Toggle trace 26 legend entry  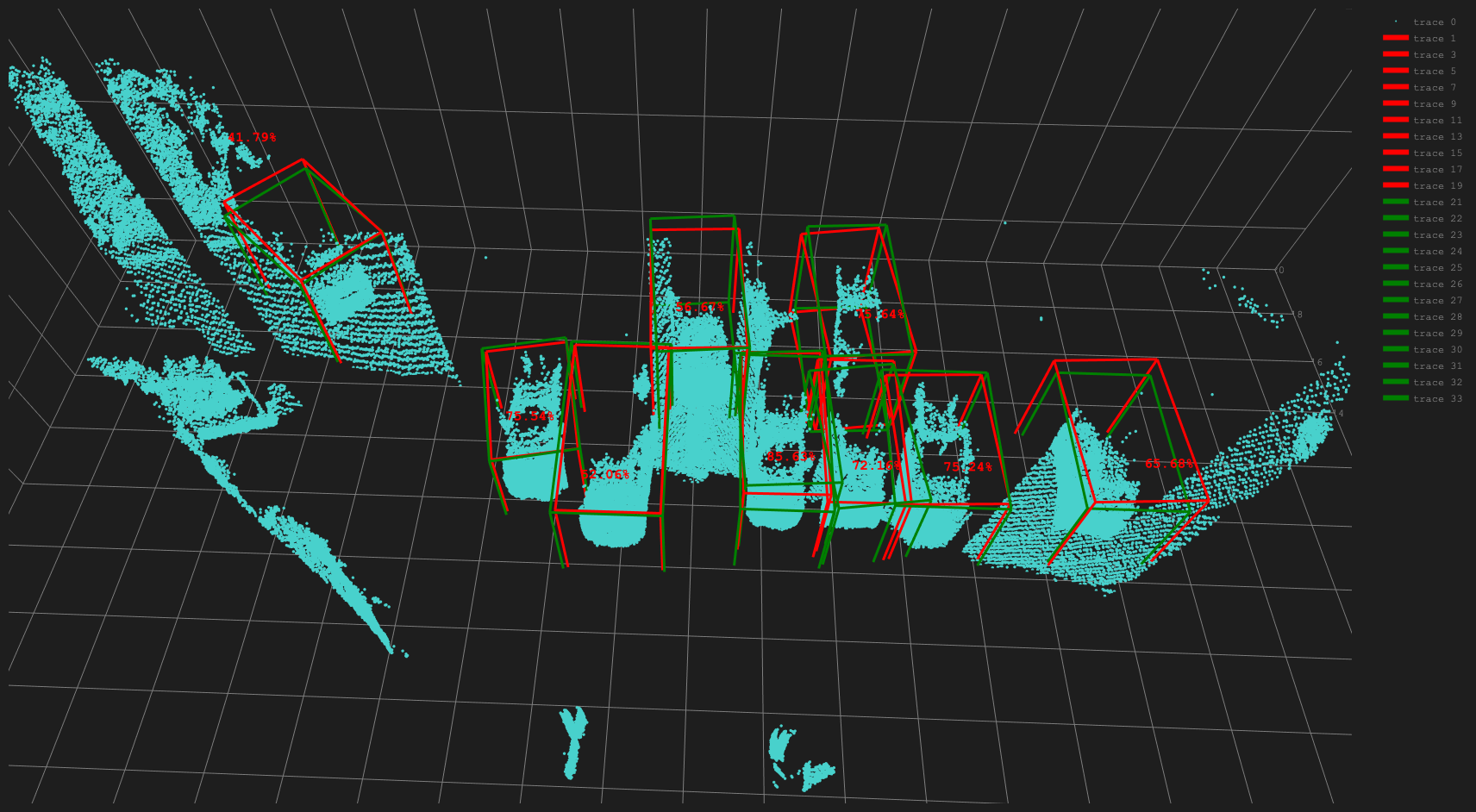point(1437,284)
